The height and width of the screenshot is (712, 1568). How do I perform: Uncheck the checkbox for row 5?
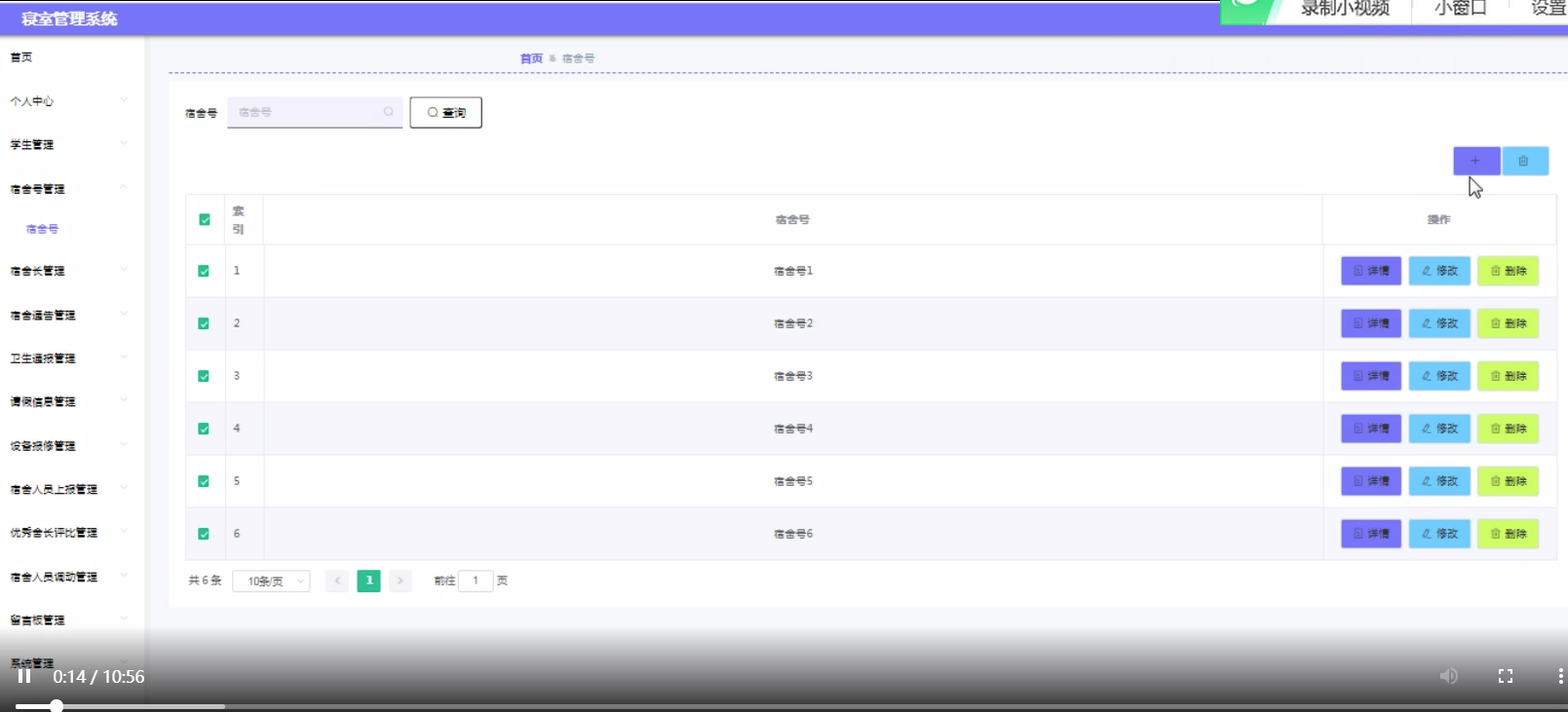[x=204, y=481]
